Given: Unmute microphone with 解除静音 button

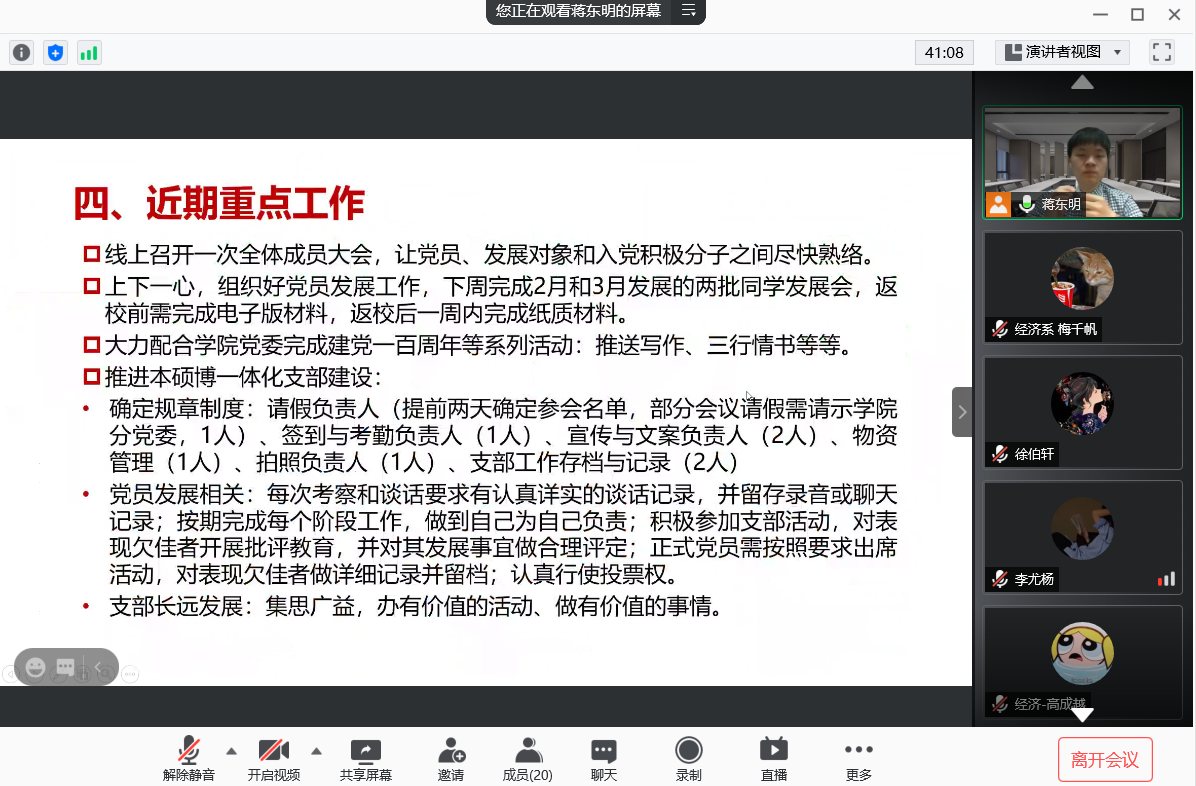Looking at the screenshot, I should 189,759.
